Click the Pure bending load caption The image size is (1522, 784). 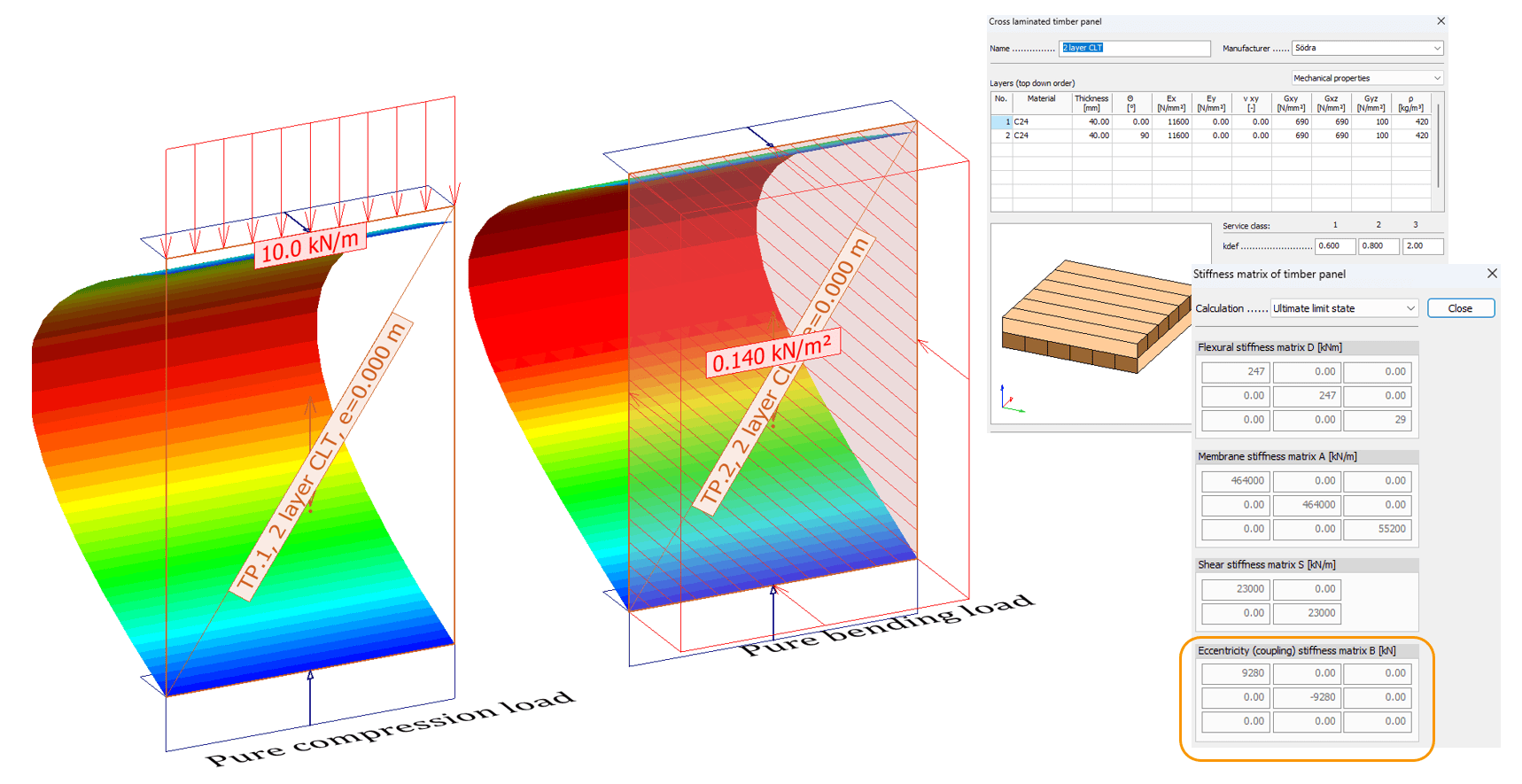[887, 625]
